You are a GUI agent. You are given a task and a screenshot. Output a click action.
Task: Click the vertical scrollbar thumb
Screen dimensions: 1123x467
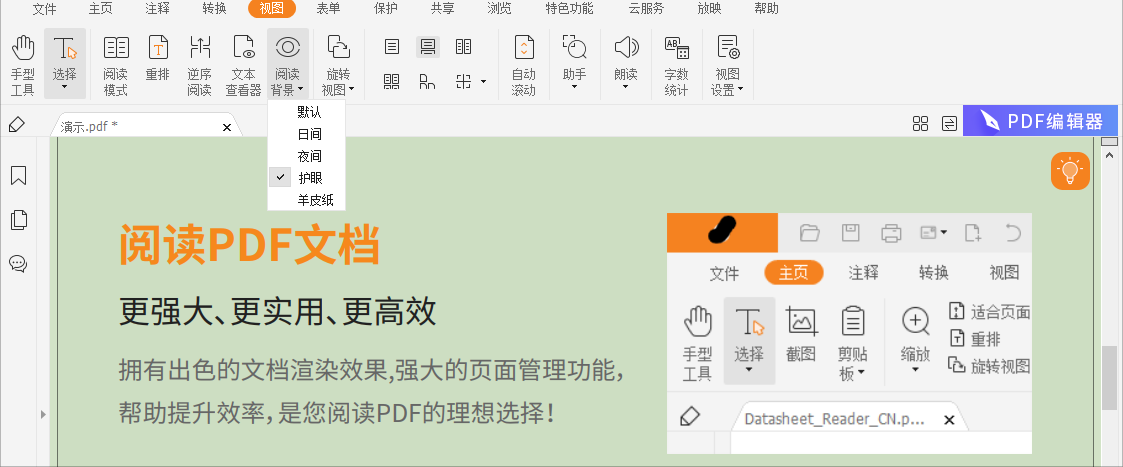click(1109, 377)
